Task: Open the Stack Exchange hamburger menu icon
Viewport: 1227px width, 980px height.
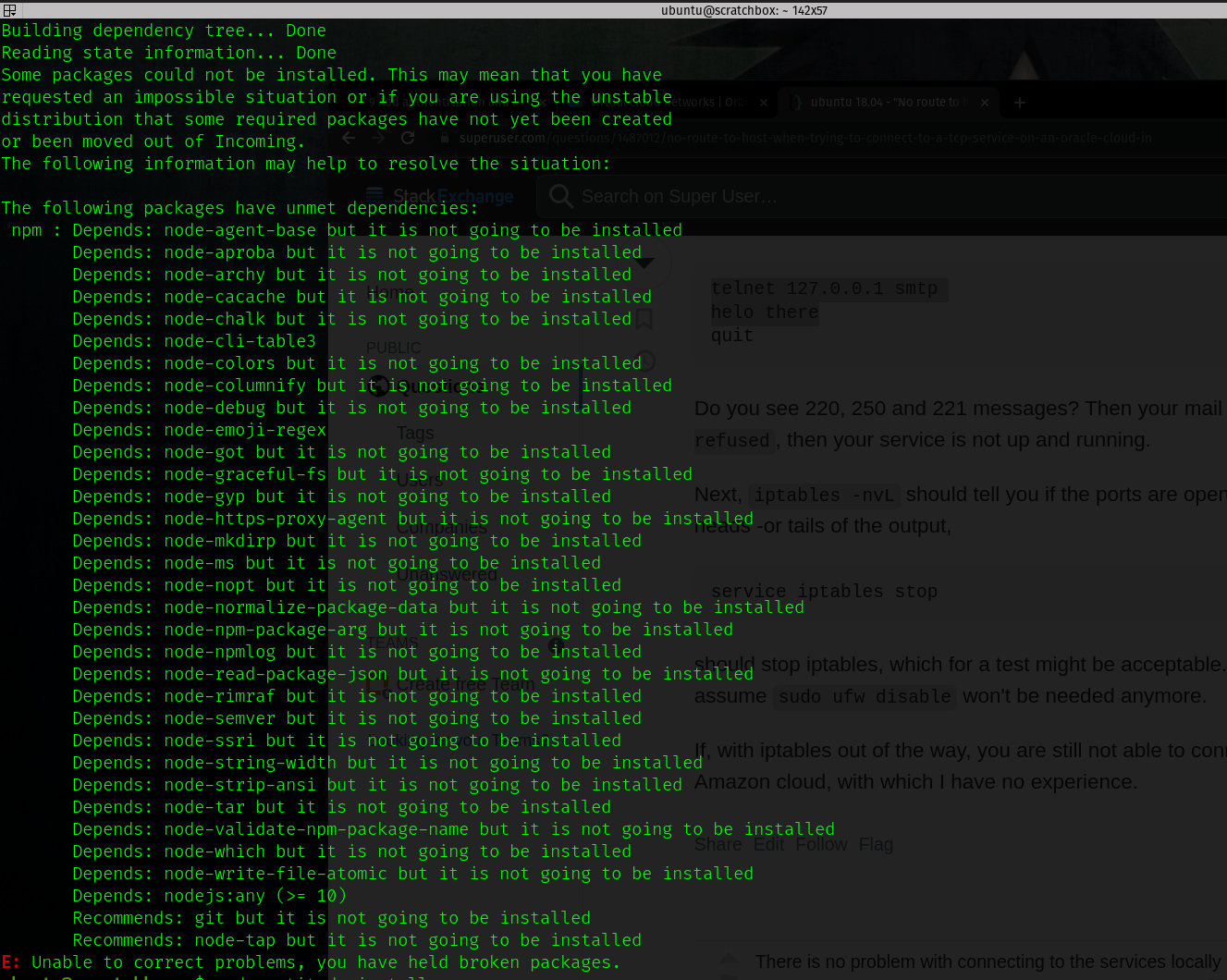Action: pyautogui.click(x=374, y=195)
